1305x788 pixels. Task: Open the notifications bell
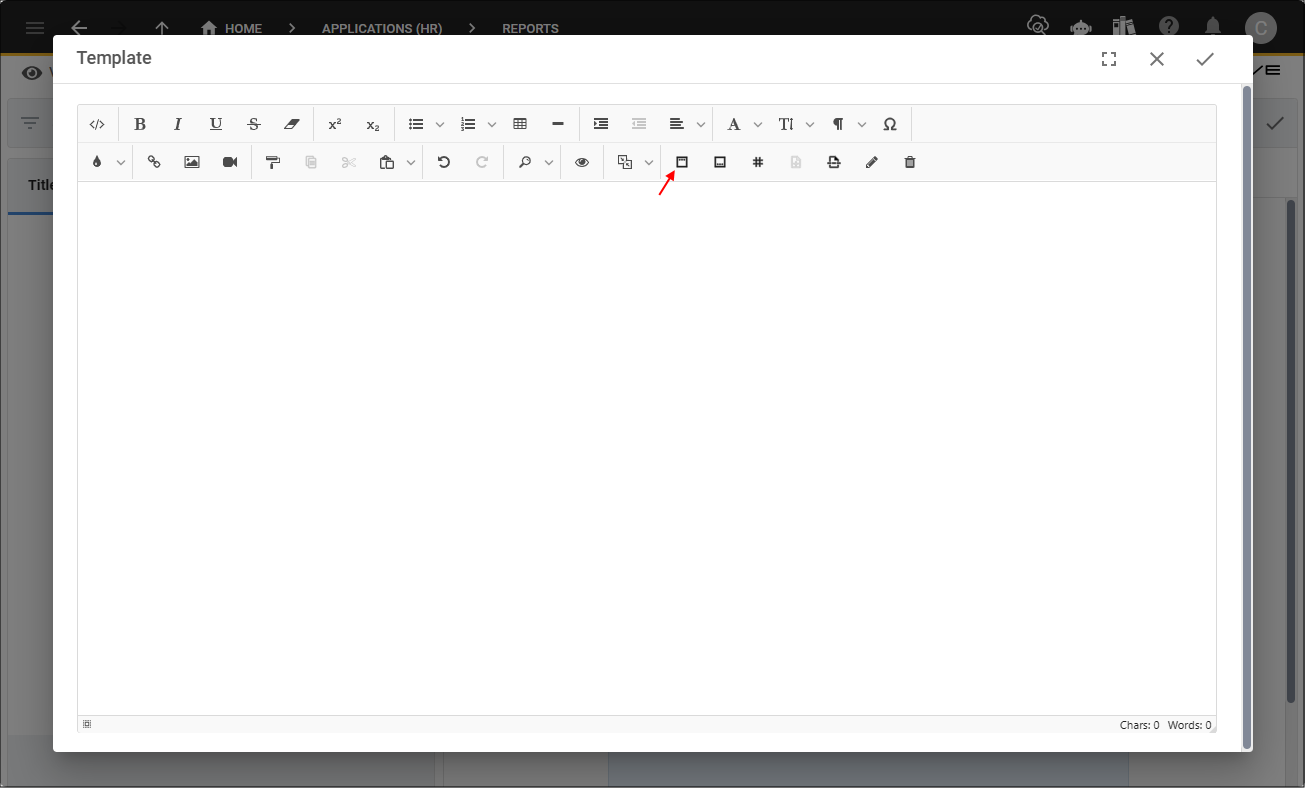(1212, 26)
